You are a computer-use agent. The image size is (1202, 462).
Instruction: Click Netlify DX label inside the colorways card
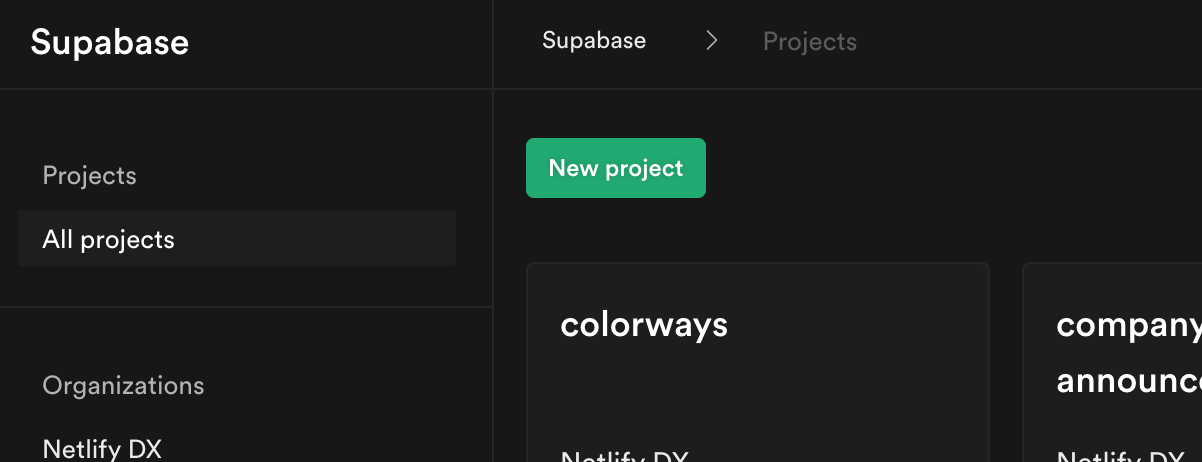[x=625, y=456]
